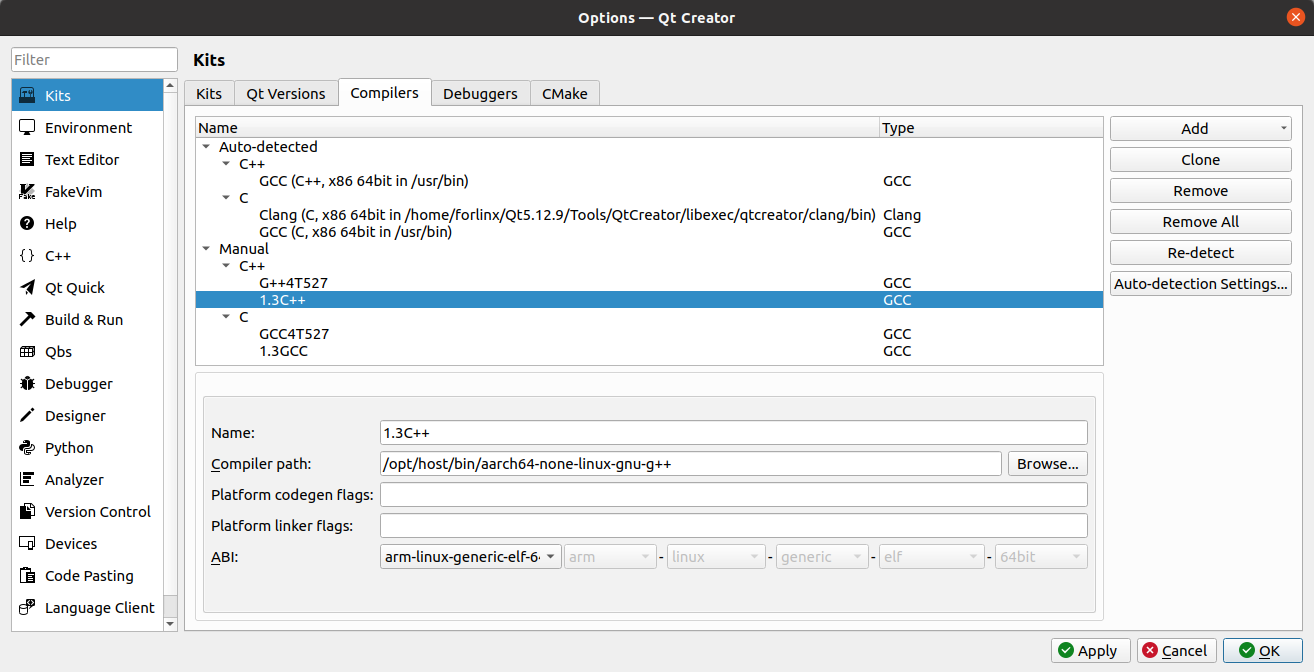Select the Code Pasting icon

click(x=27, y=576)
